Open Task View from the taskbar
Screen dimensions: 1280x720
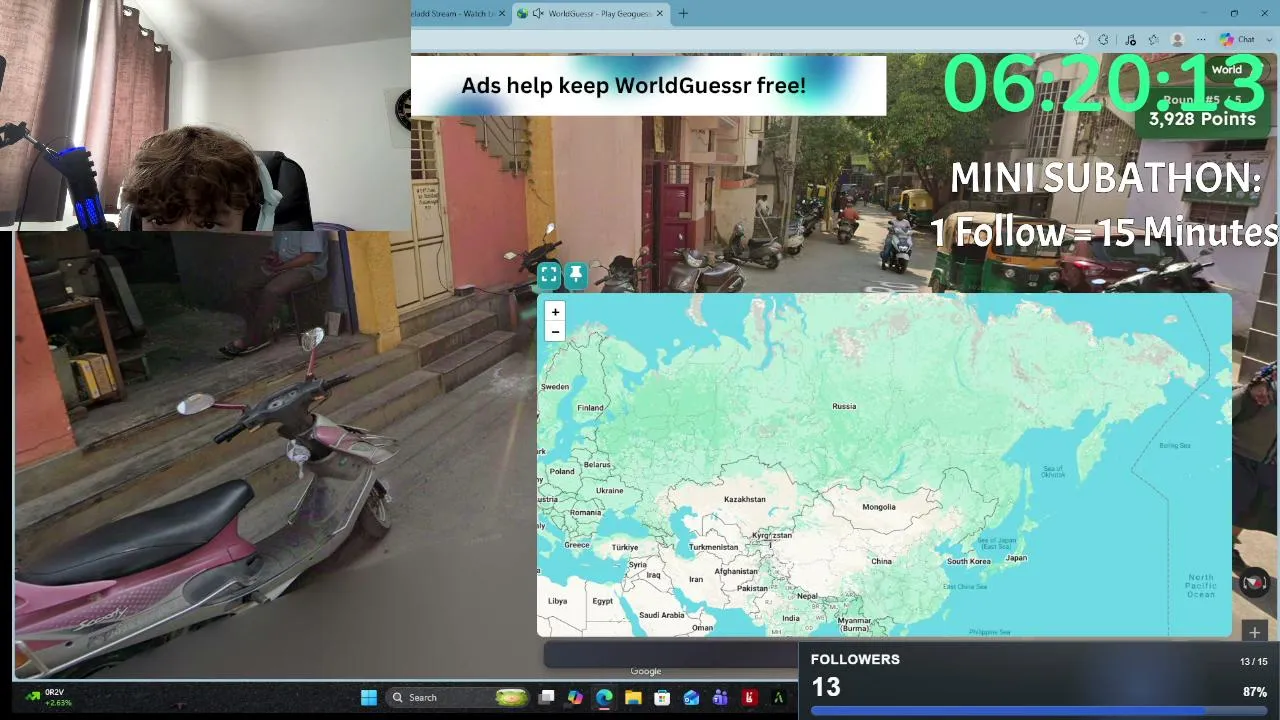(x=547, y=697)
